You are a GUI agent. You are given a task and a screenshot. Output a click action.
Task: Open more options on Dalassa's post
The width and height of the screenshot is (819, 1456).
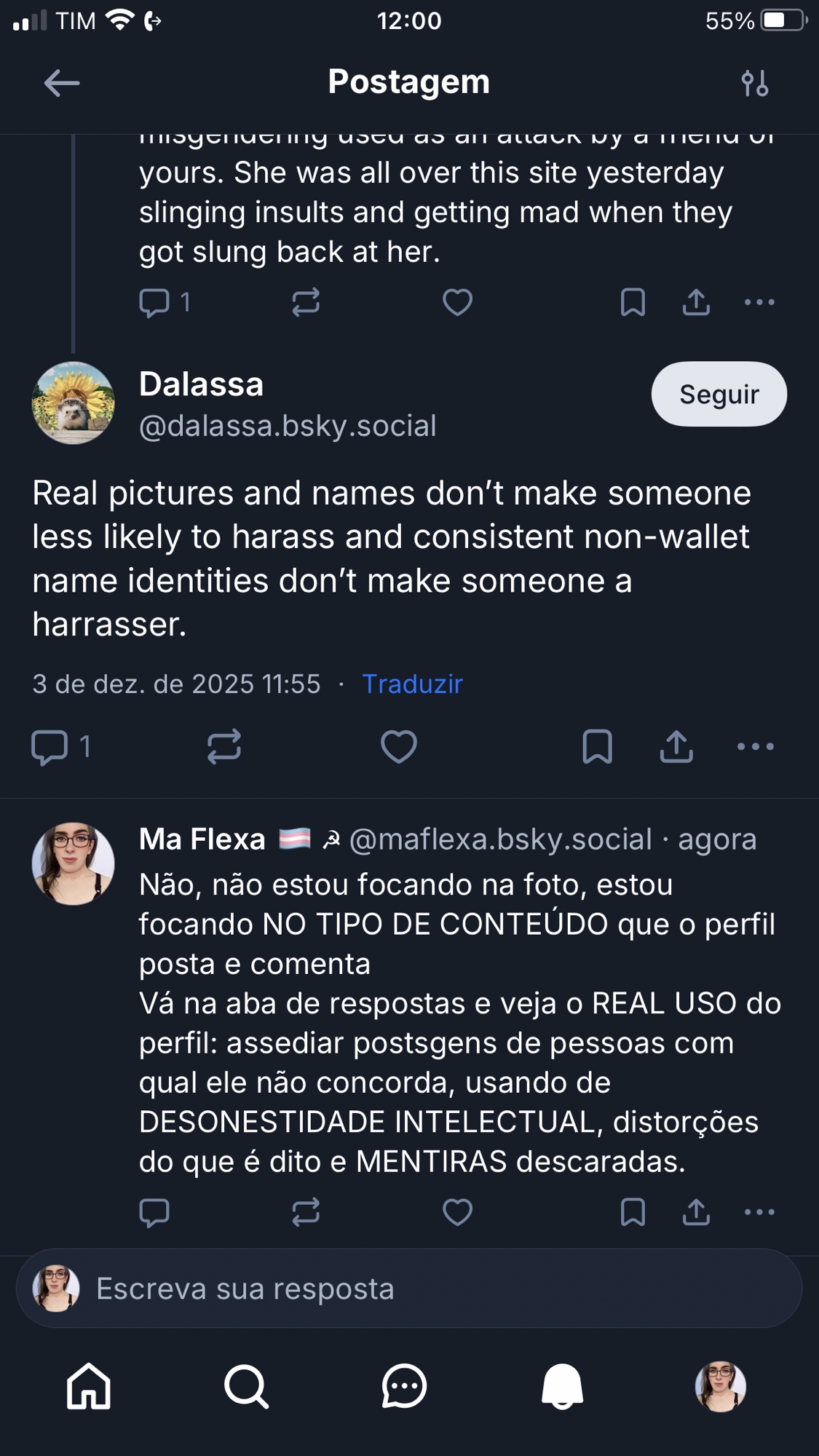755,746
